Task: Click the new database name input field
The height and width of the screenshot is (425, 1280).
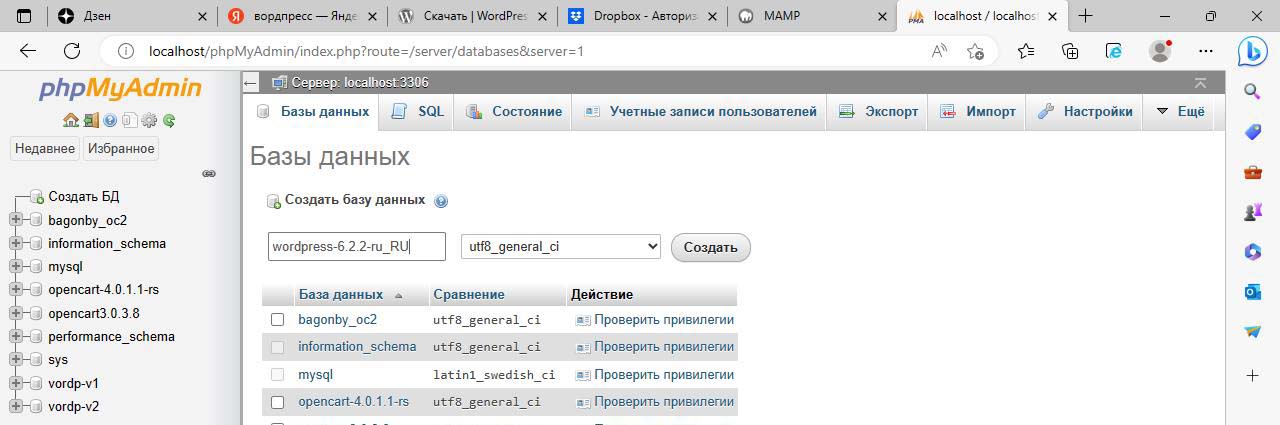Action: click(356, 247)
